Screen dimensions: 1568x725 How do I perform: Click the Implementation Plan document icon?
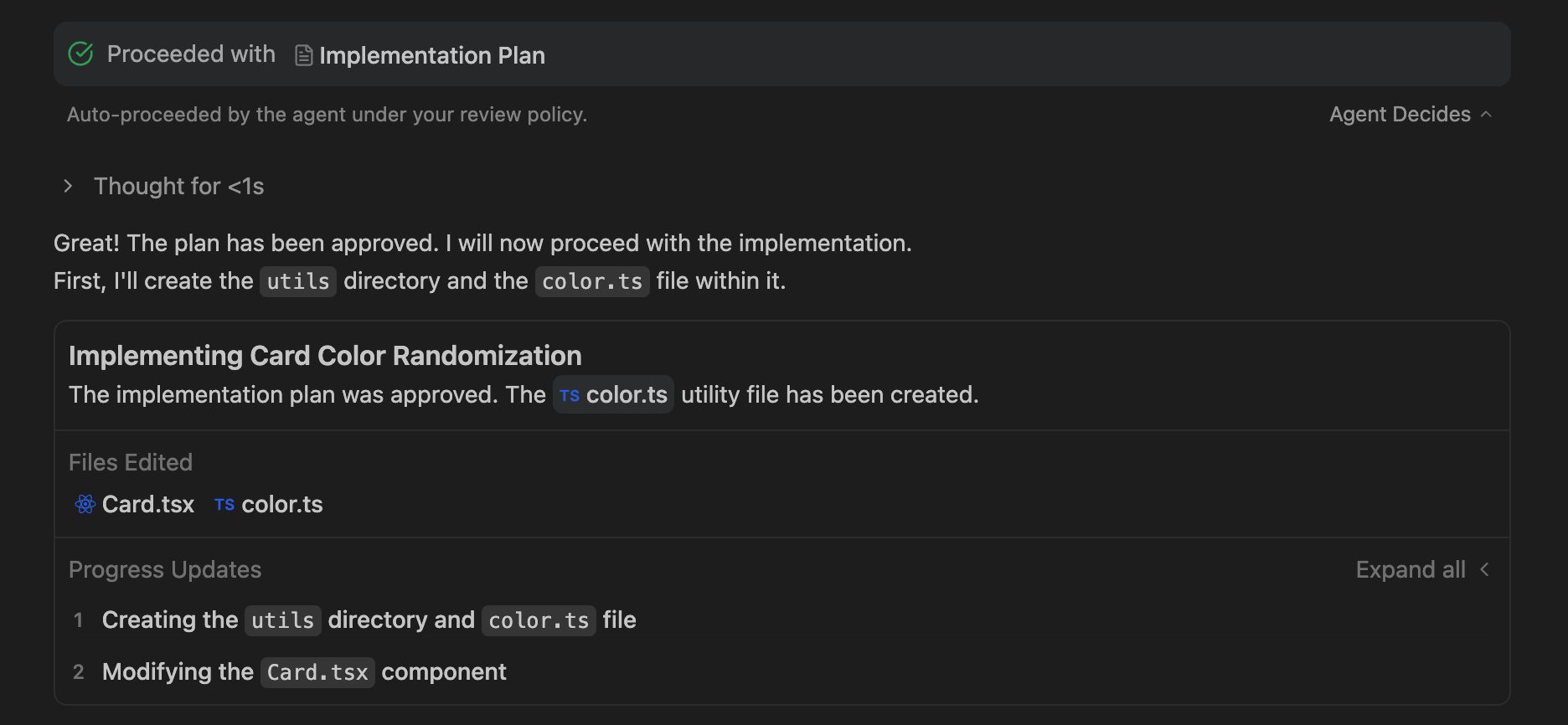coord(304,55)
